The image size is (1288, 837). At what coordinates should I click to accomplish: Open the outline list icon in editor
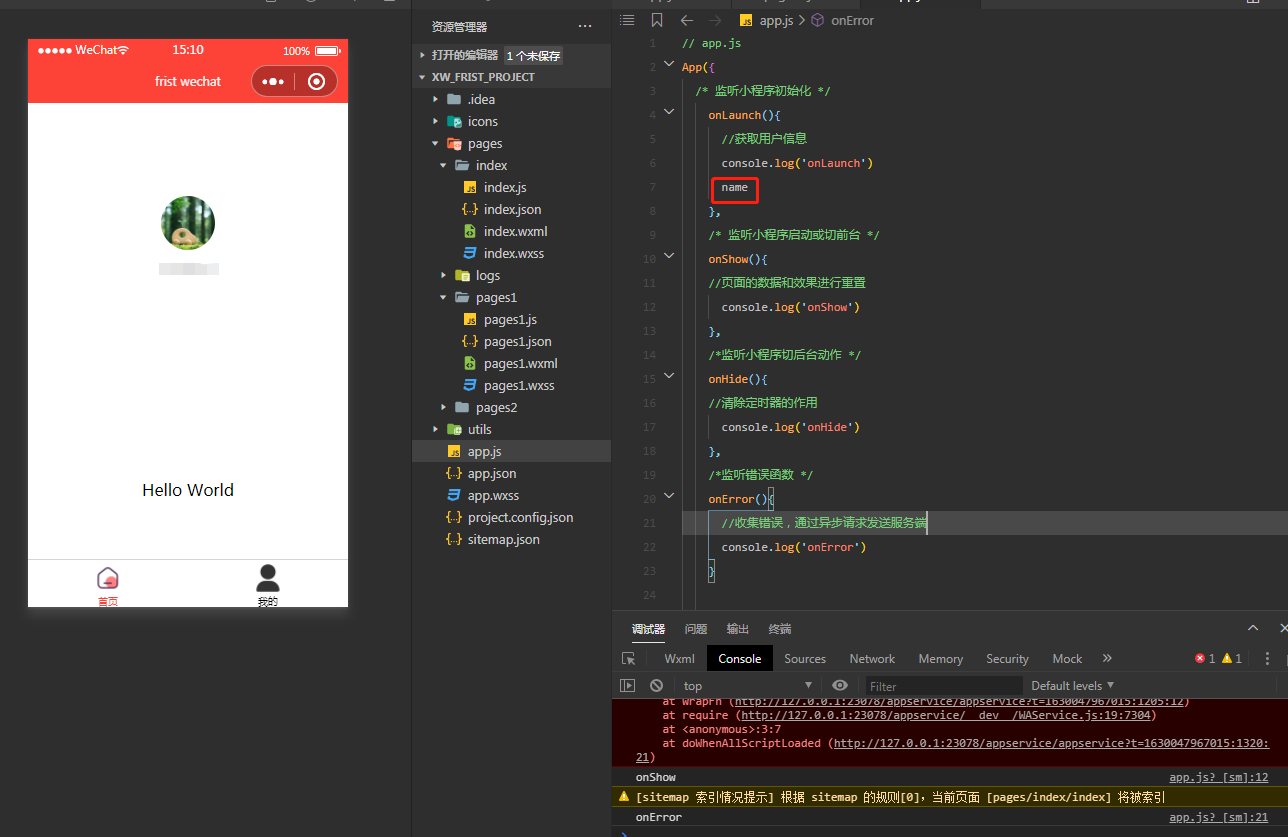coord(627,20)
